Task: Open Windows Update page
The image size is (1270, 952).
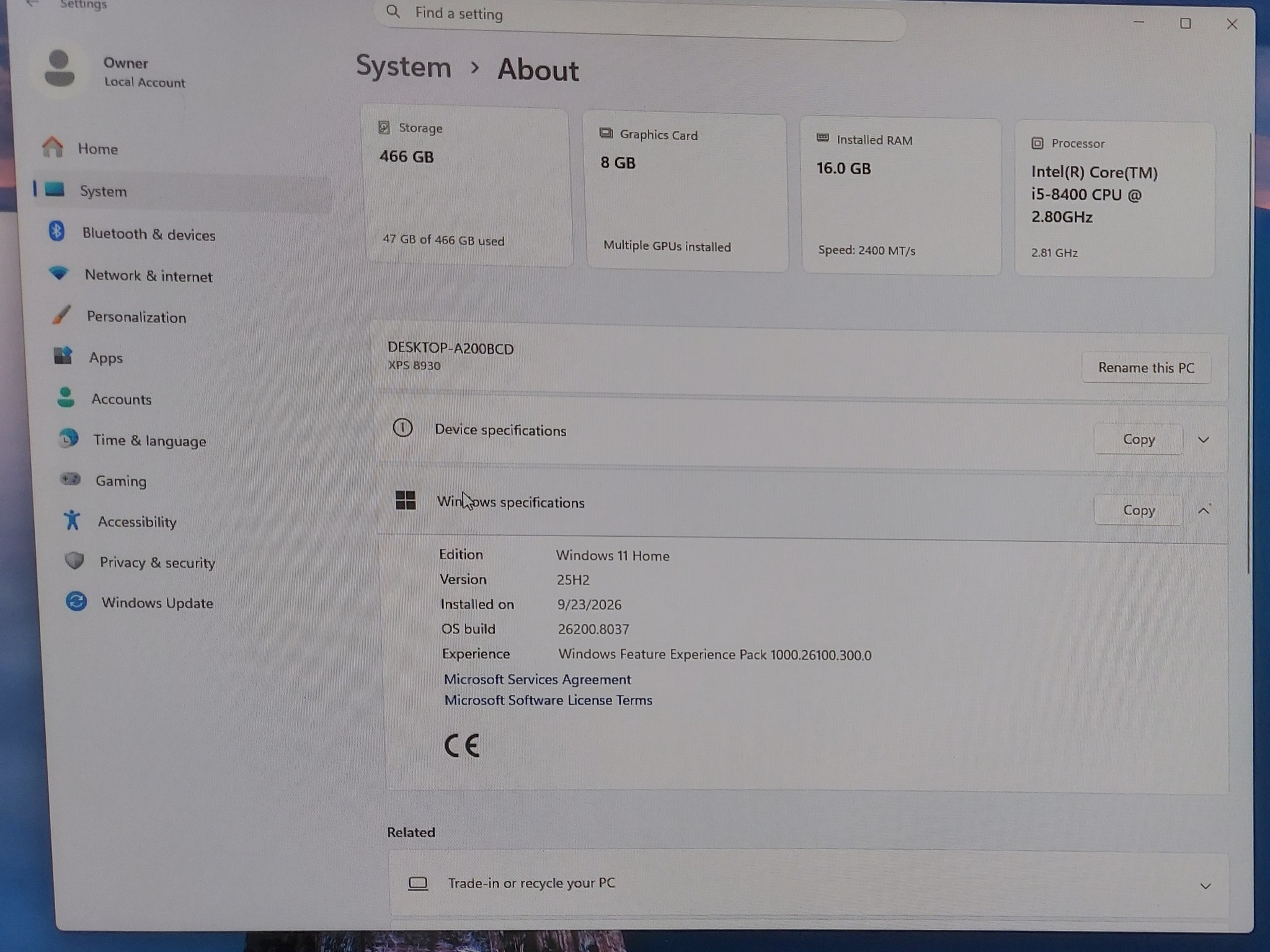Action: [158, 602]
